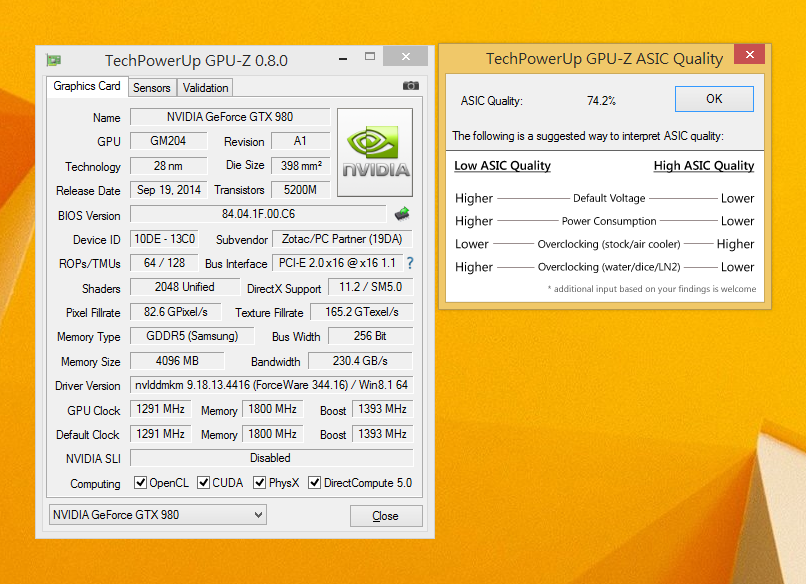Click the Transistors field showing 5200M

click(300, 190)
